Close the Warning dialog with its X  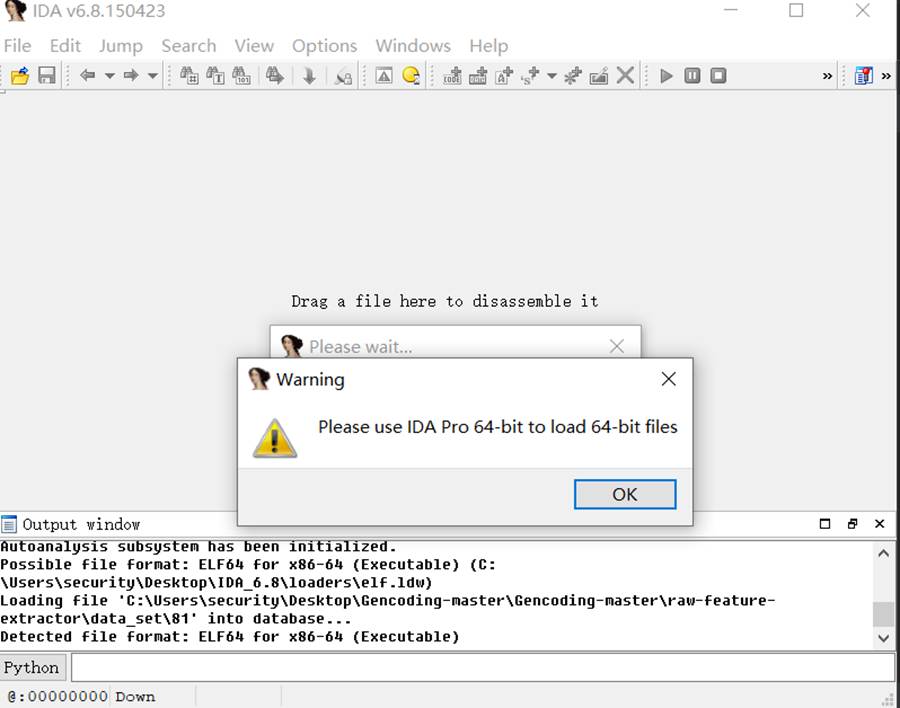tap(668, 379)
